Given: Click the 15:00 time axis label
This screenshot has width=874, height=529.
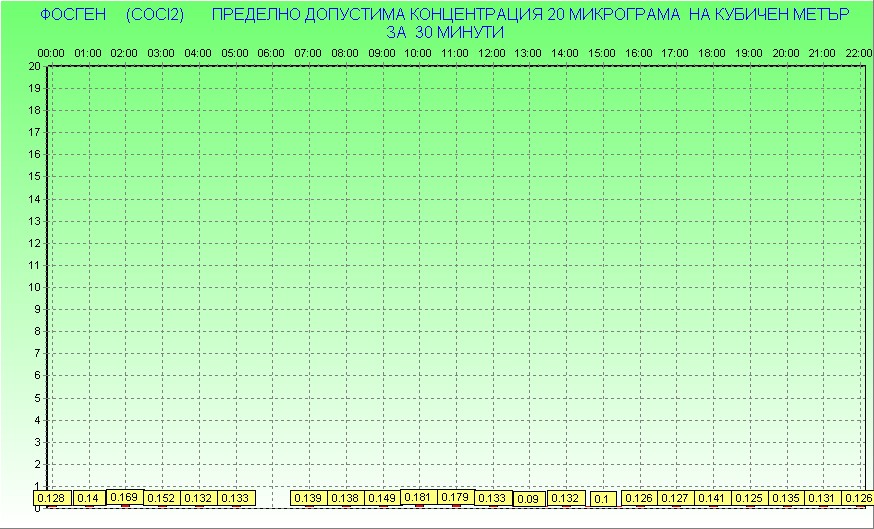Looking at the screenshot, I should [x=601, y=52].
